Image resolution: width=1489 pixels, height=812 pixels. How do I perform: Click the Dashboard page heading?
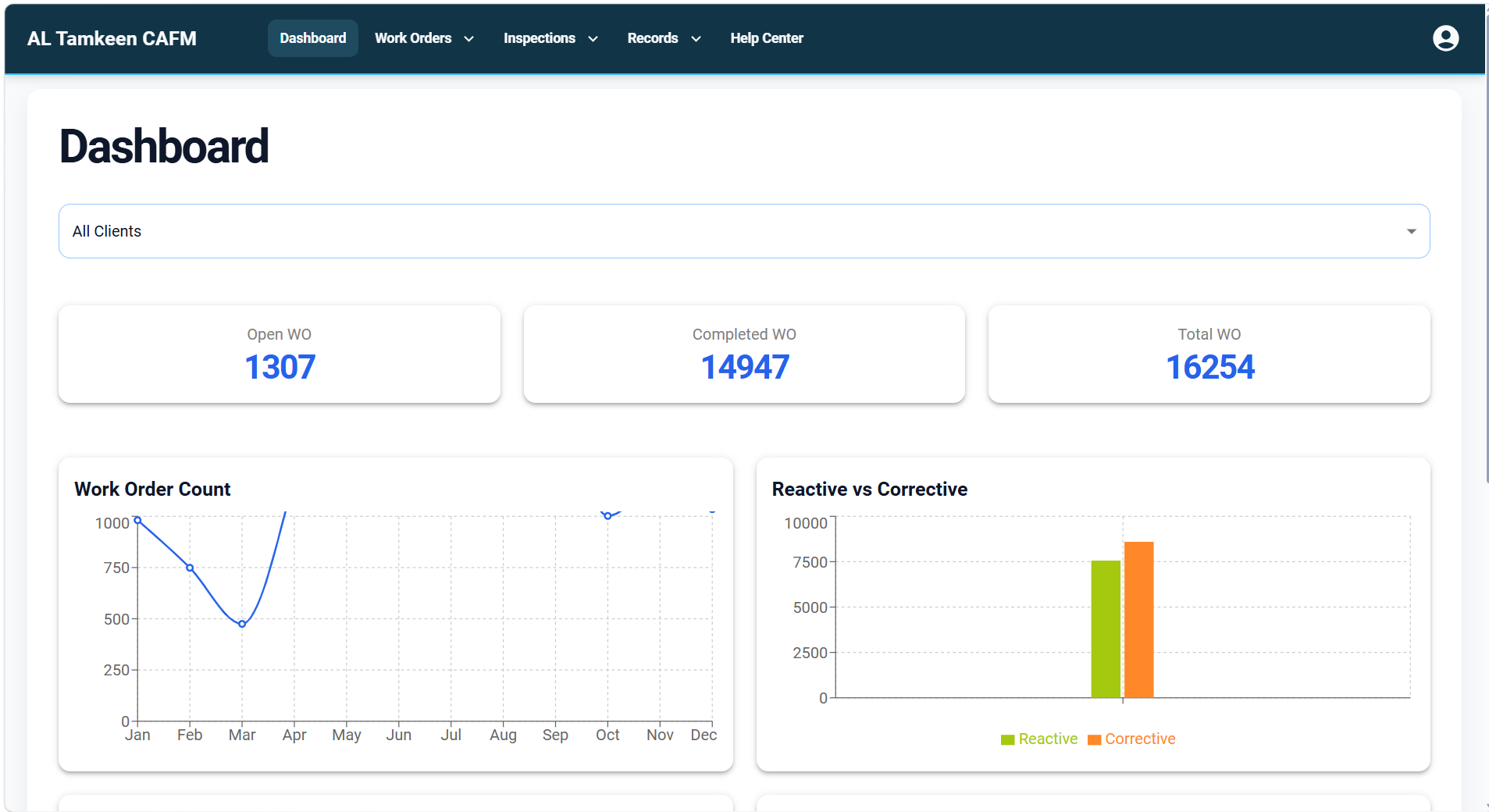click(164, 146)
